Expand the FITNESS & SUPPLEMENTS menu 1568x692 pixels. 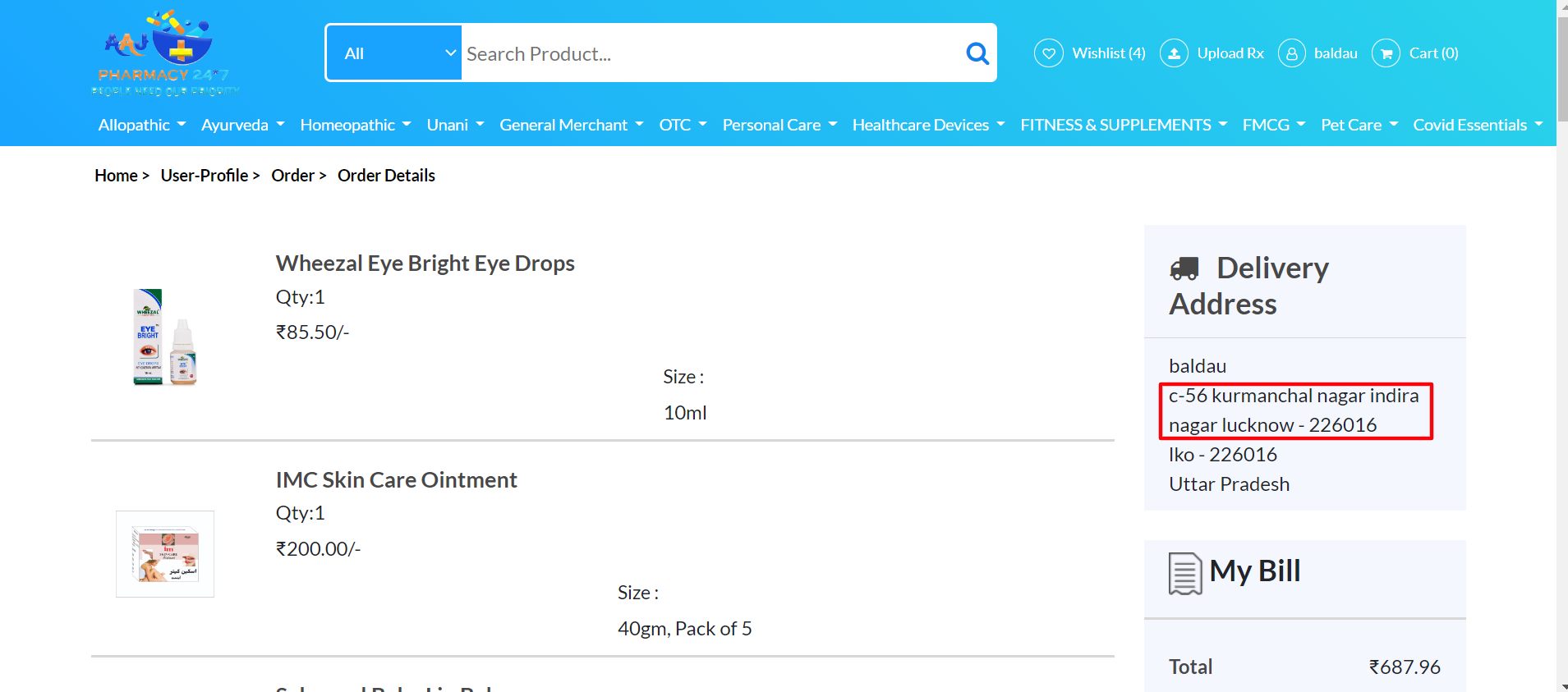coord(1124,125)
